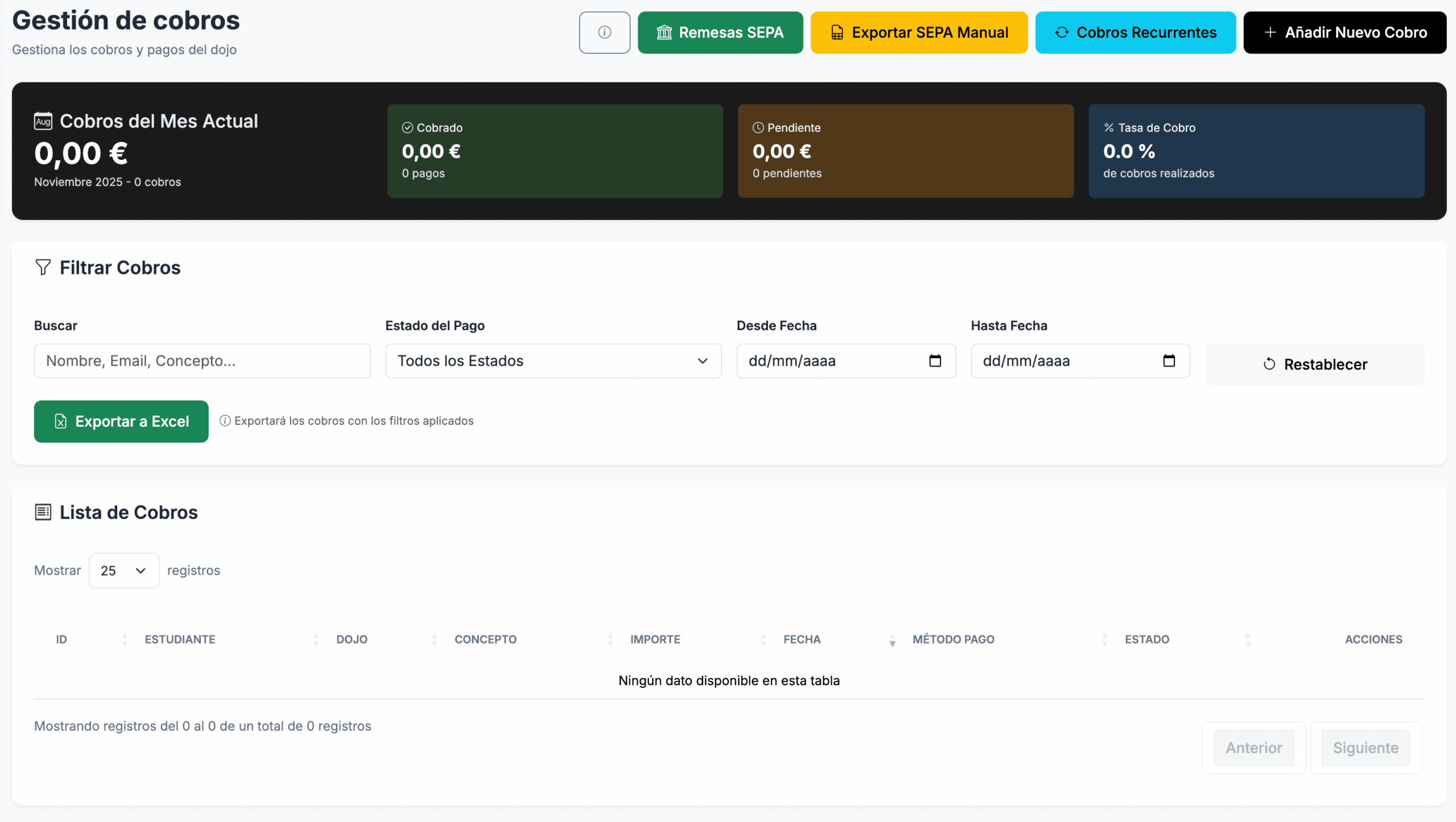This screenshot has width=1456, height=822.
Task: Click Añadir Nuevo Cobro button
Action: pos(1344,32)
